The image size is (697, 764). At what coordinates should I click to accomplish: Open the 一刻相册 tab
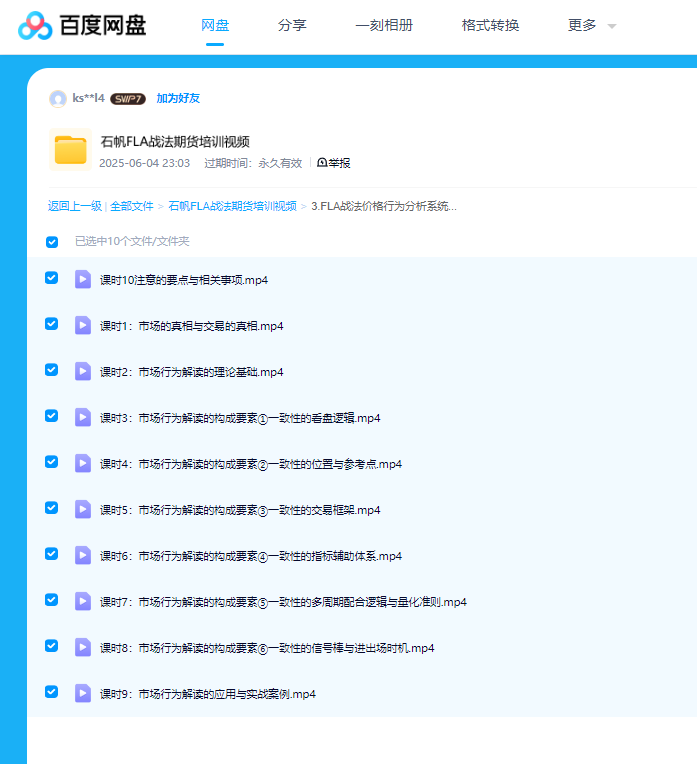coord(383,26)
